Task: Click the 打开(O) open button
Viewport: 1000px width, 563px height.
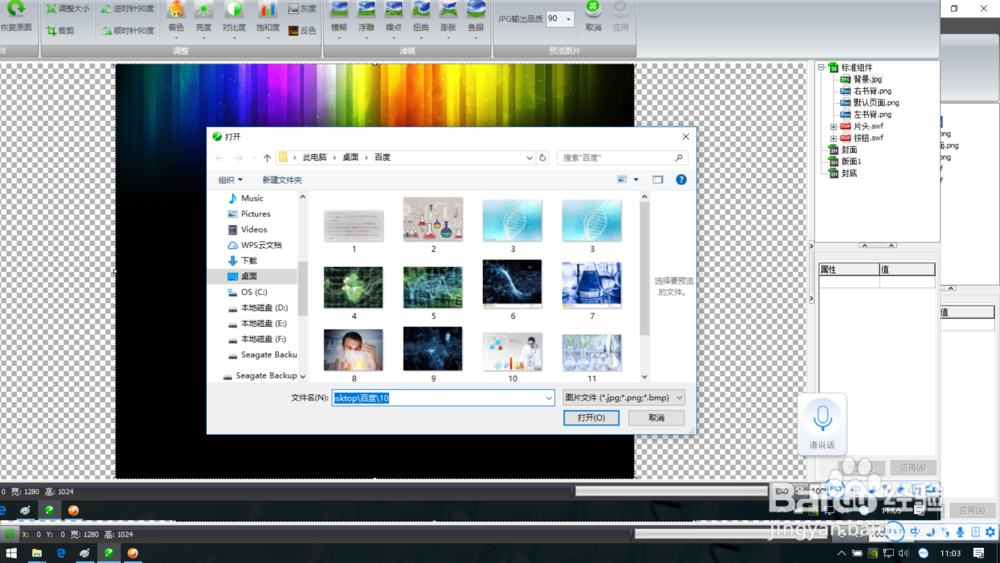Action: tap(591, 418)
